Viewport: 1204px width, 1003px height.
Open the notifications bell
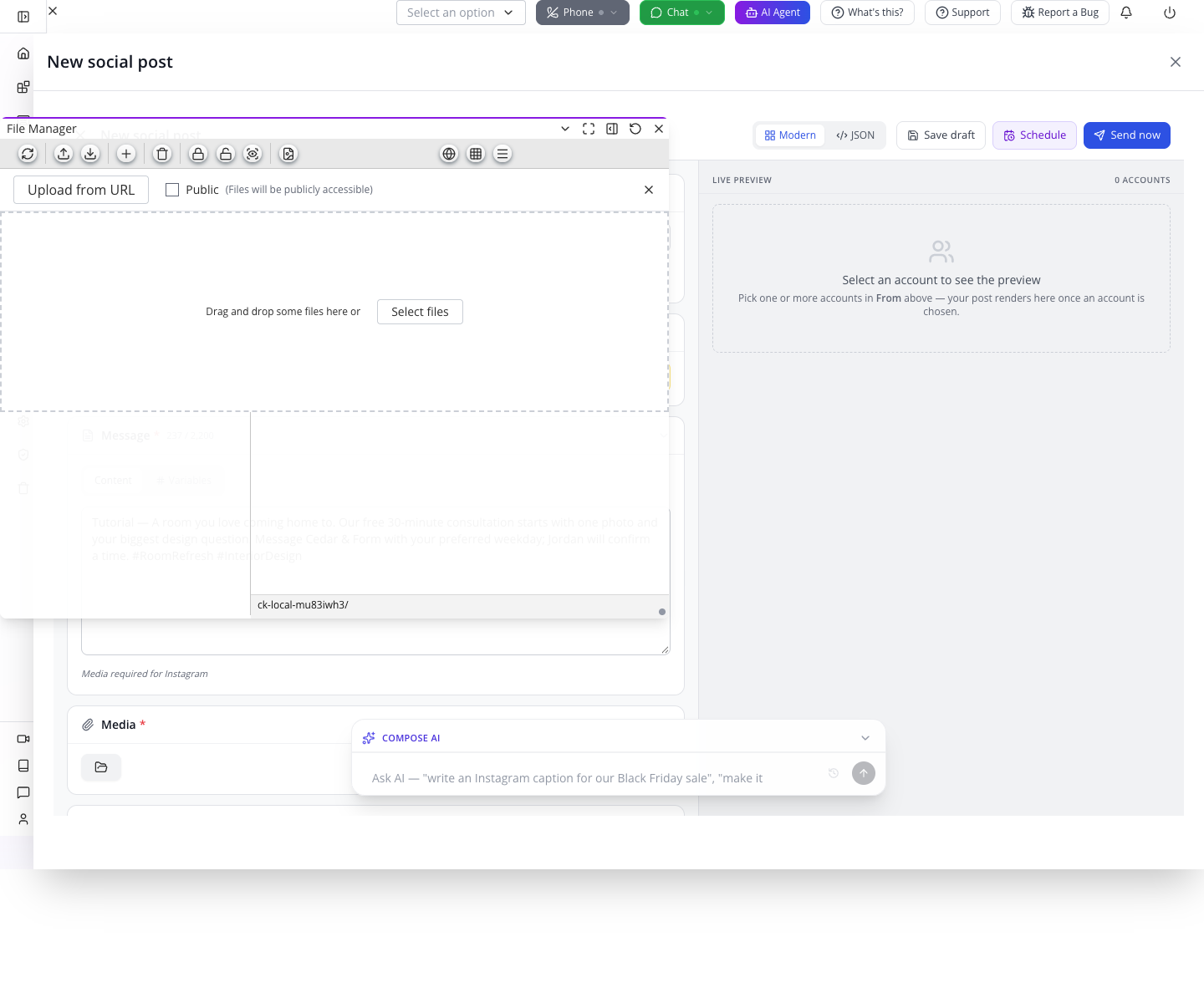click(1126, 13)
